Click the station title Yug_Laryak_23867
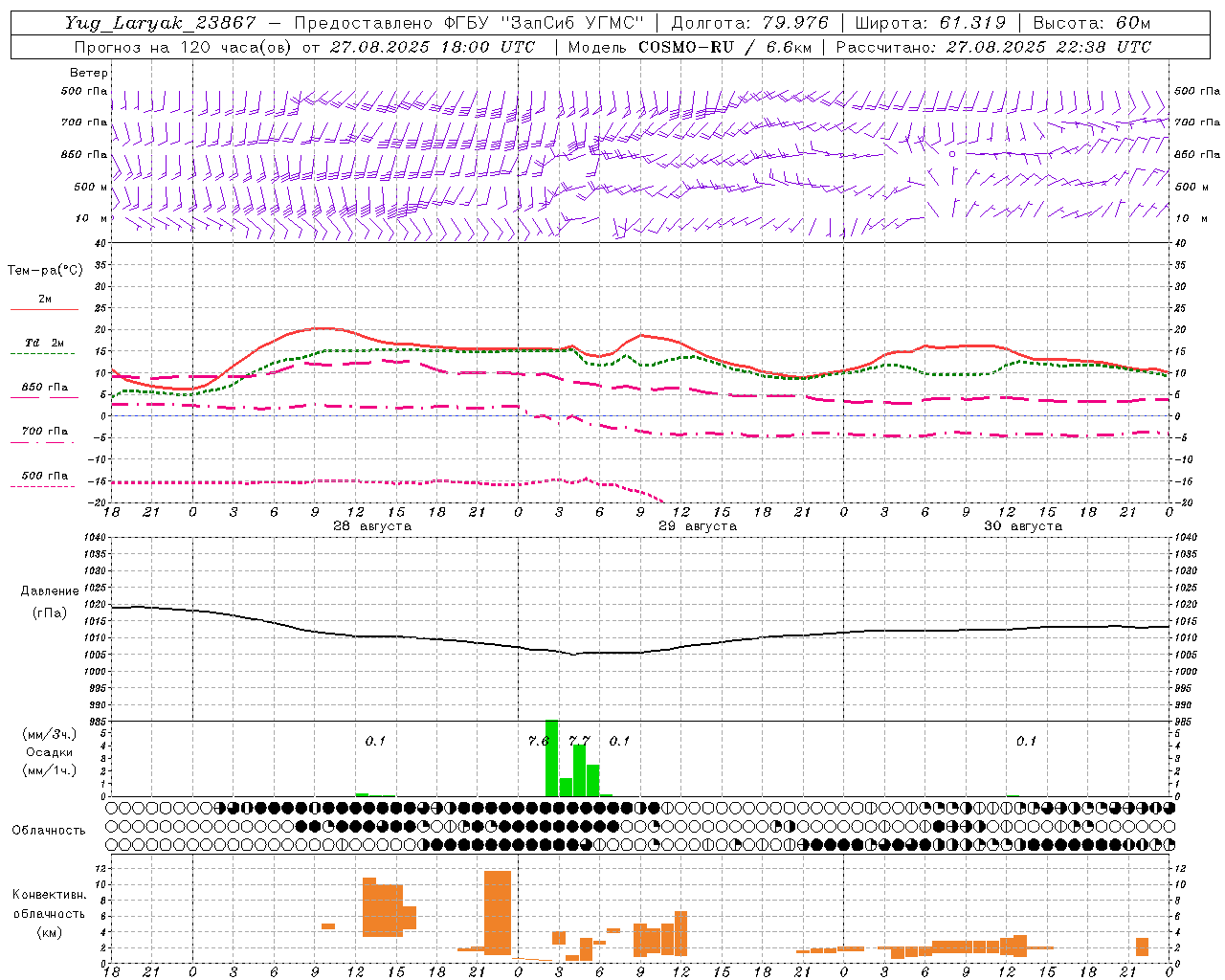 point(161,23)
